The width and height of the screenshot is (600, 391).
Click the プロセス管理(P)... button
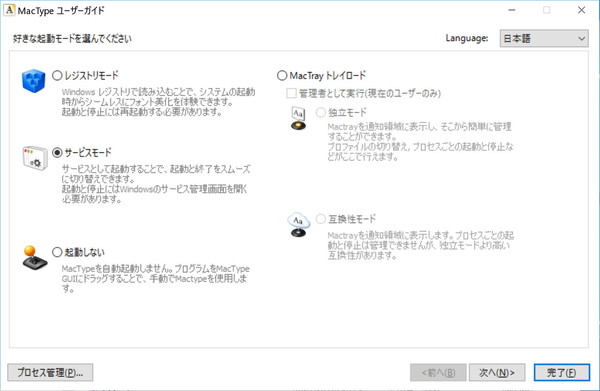point(50,372)
